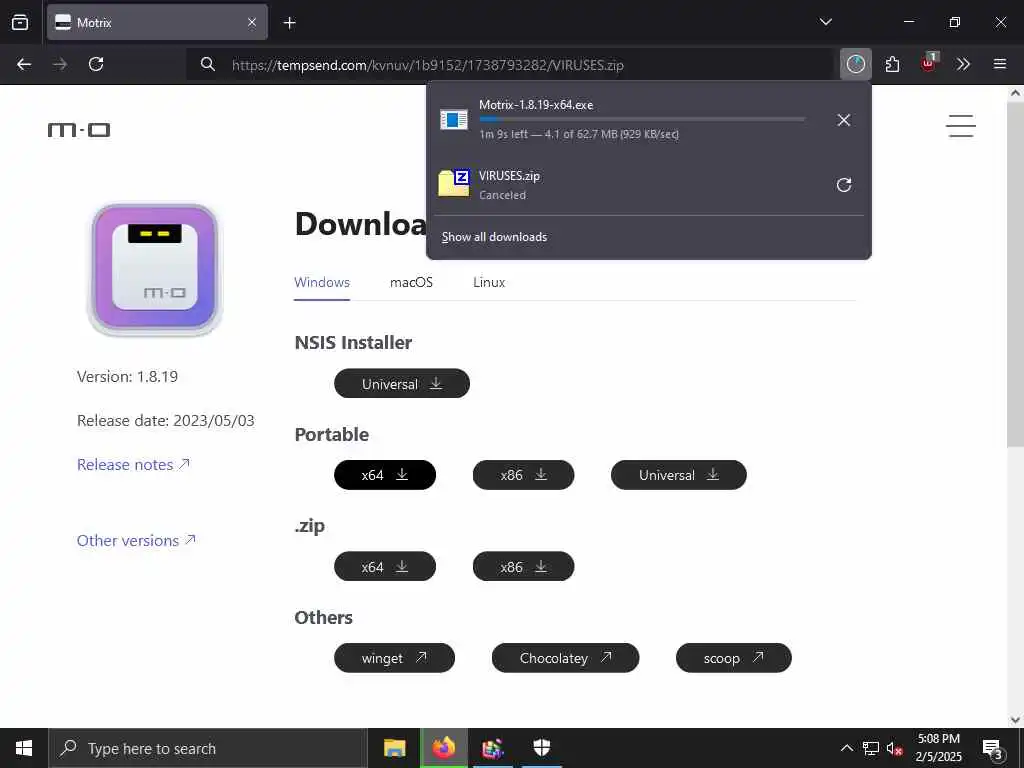This screenshot has width=1024, height=768.
Task: Open the Chocolatey link
Action: point(565,658)
